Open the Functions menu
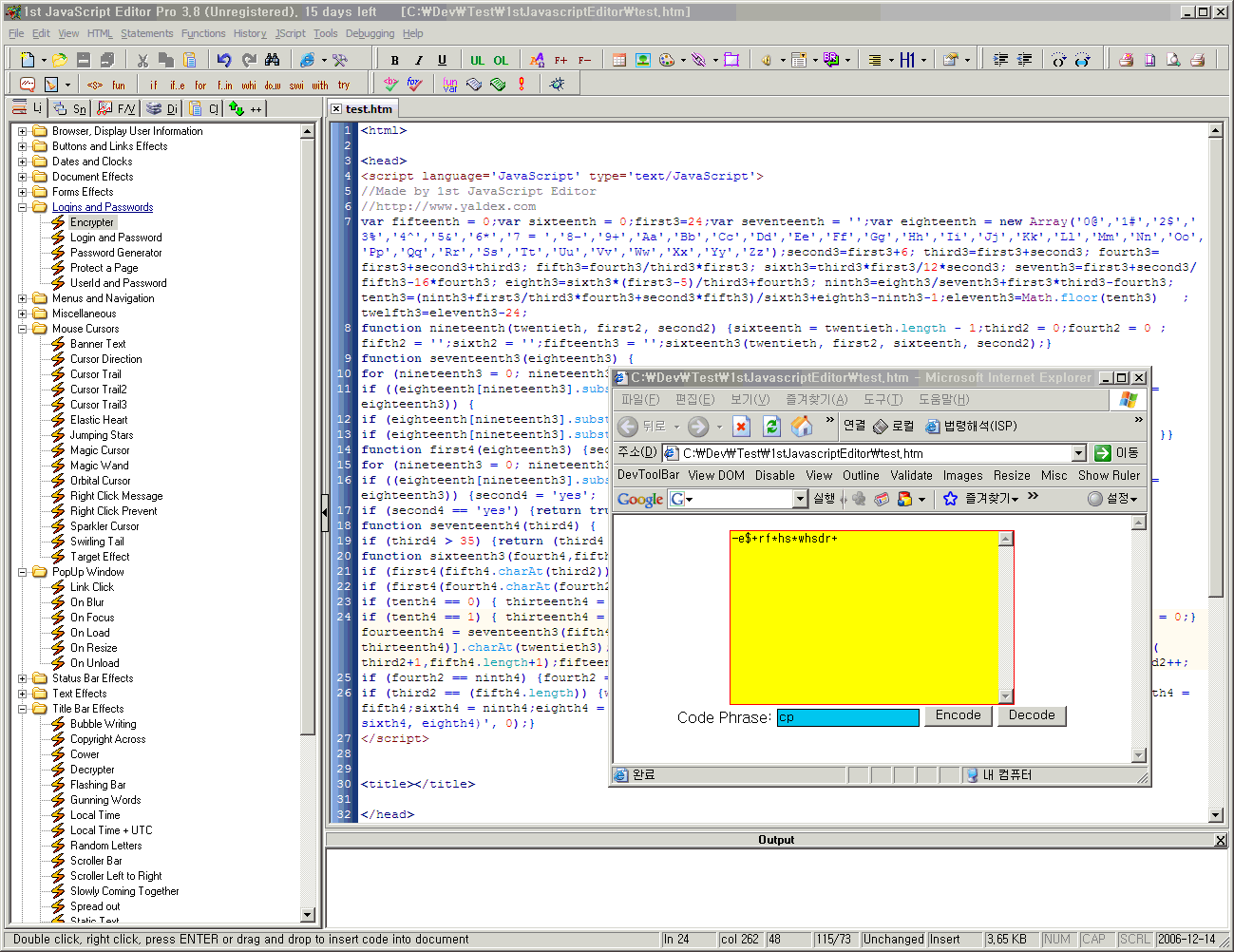 coord(203,33)
